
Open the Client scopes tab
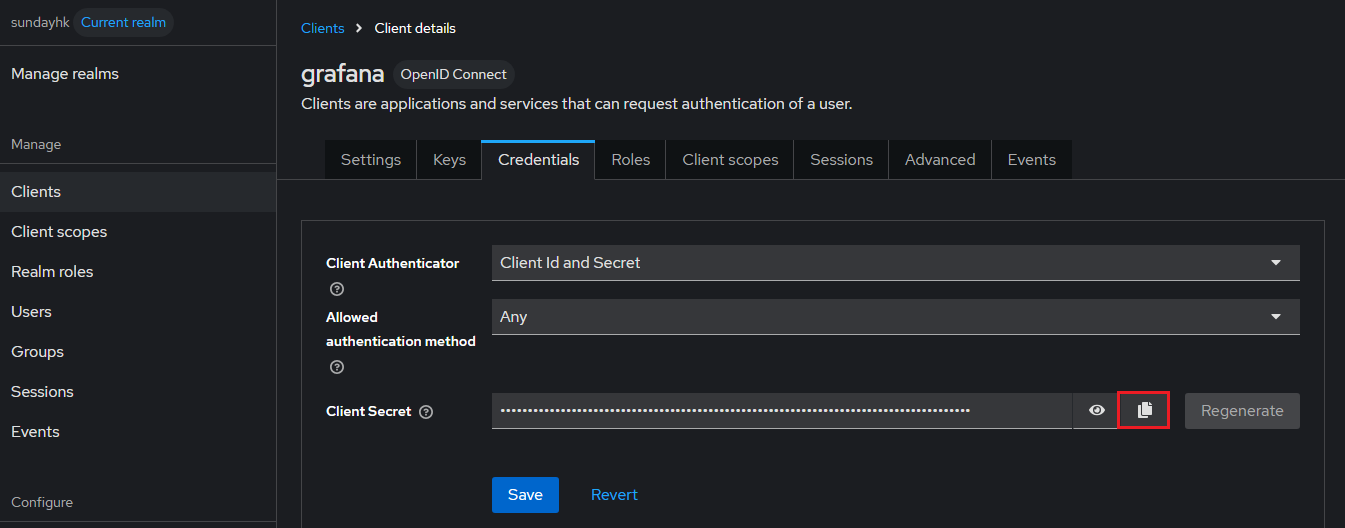point(730,160)
